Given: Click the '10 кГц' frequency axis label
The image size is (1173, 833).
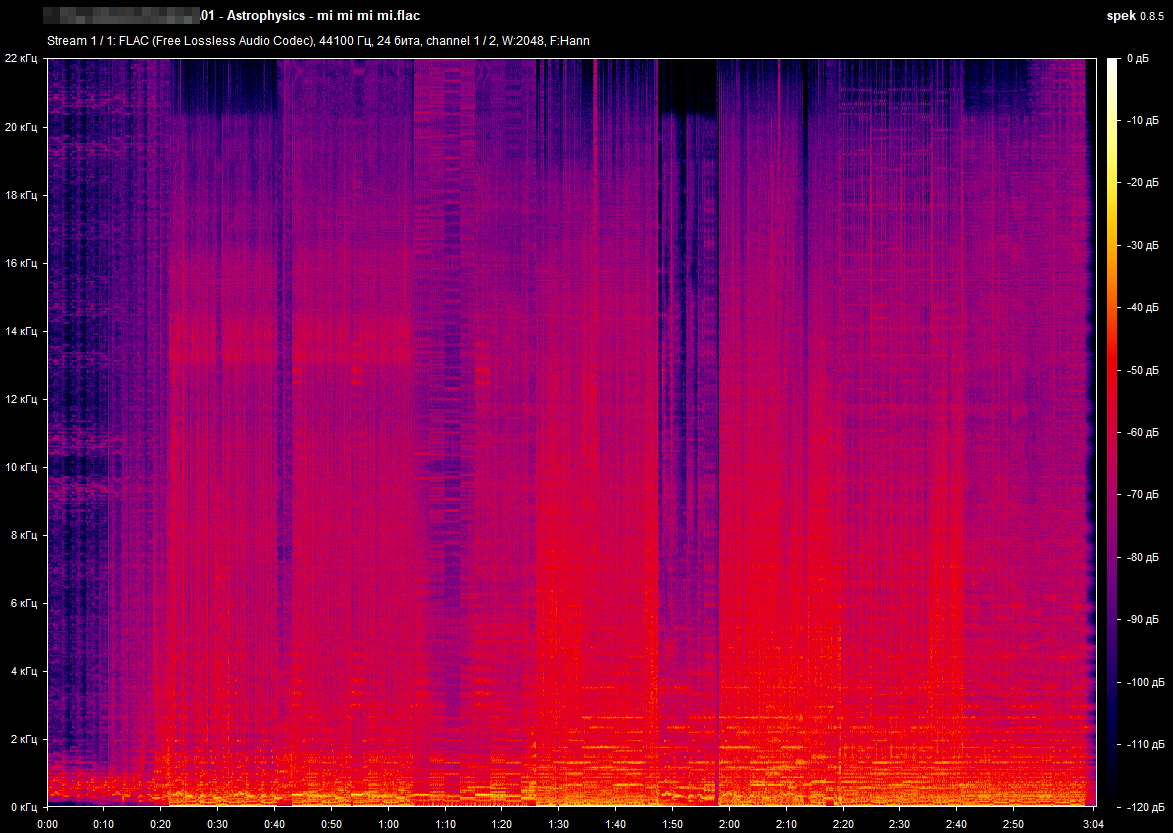Looking at the screenshot, I should (x=20, y=467).
